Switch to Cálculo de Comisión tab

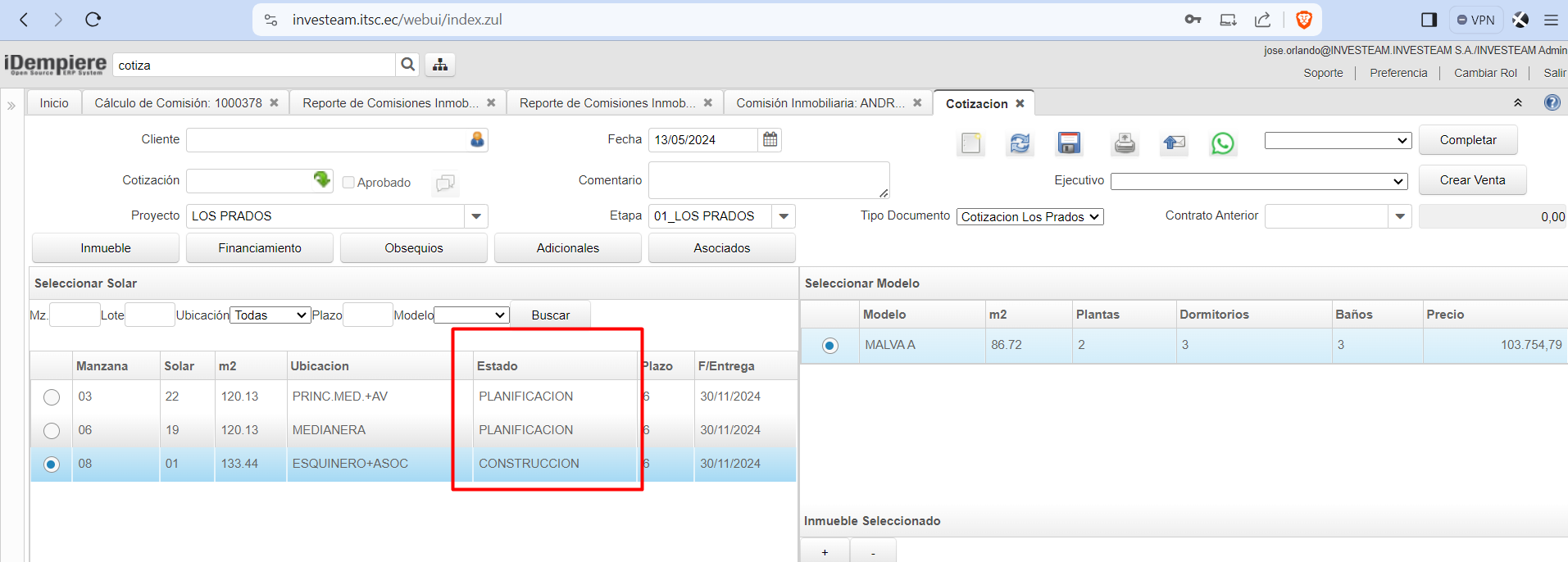[x=178, y=103]
